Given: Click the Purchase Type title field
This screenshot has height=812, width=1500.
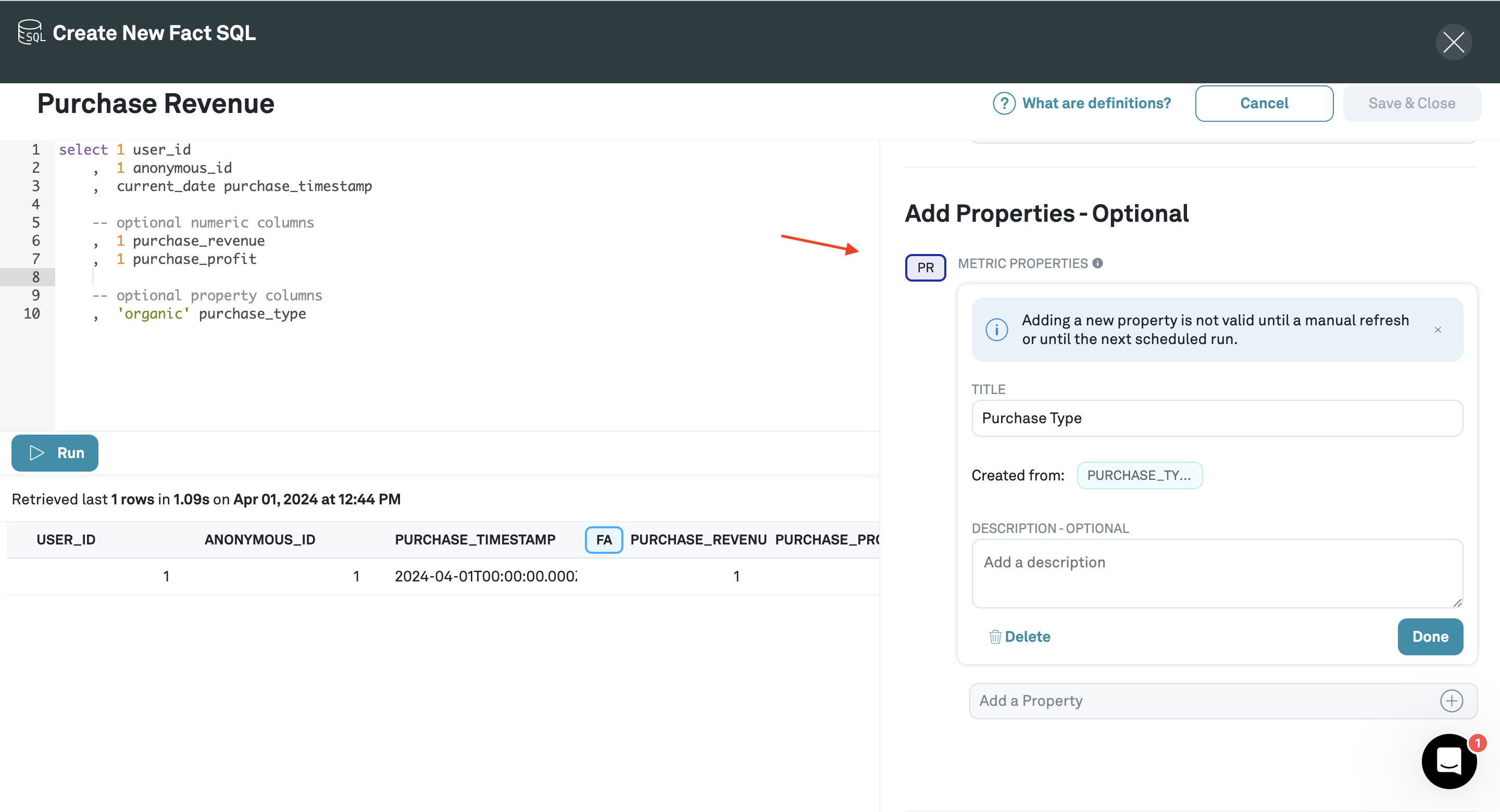Looking at the screenshot, I should coord(1217,418).
